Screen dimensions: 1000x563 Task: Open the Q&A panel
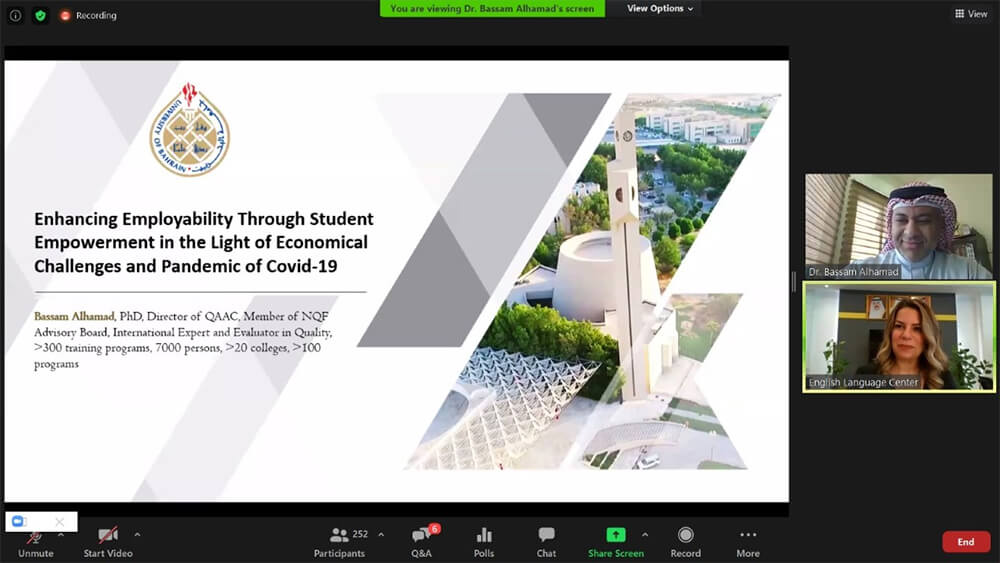pos(421,541)
